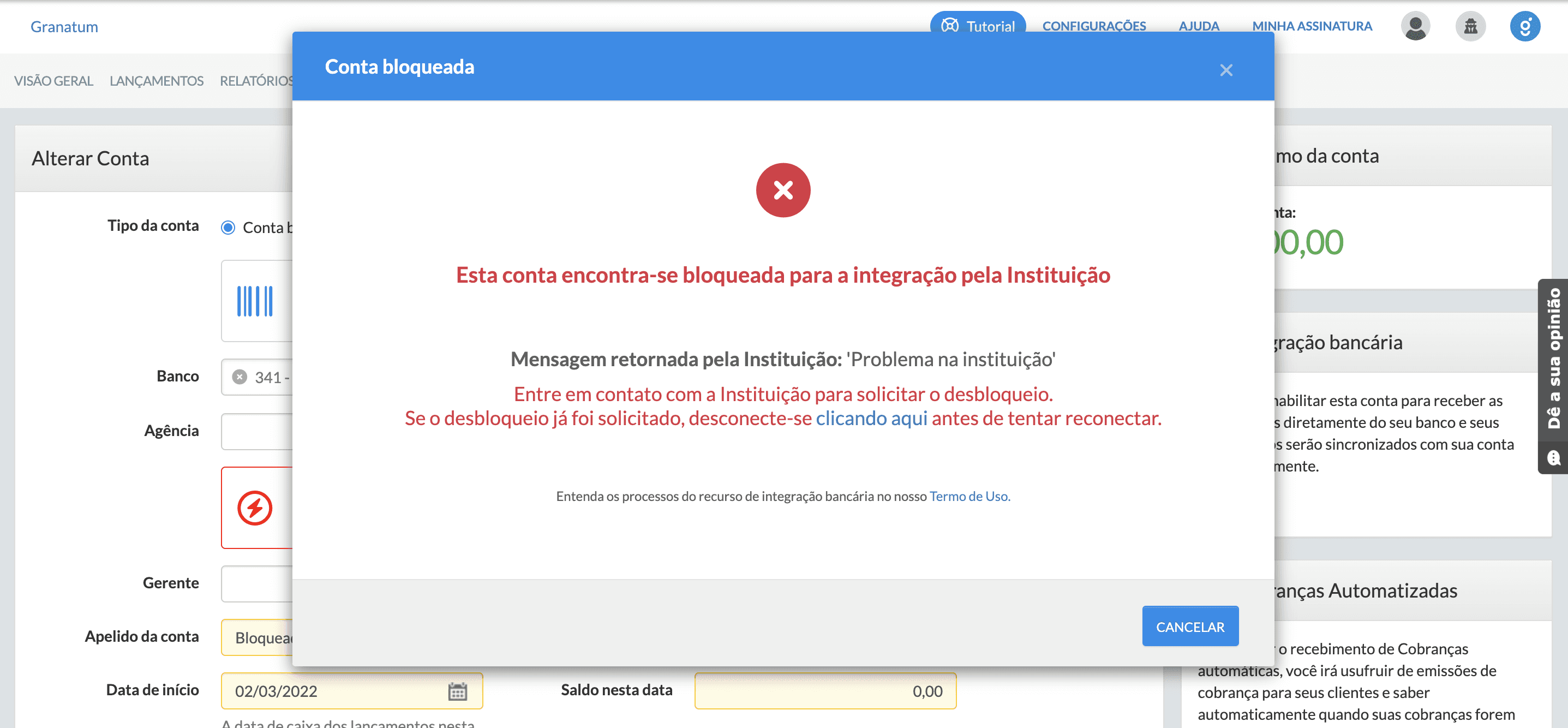Click the feedback speech bubble icon
The width and height of the screenshot is (1568, 728).
tap(1554, 457)
